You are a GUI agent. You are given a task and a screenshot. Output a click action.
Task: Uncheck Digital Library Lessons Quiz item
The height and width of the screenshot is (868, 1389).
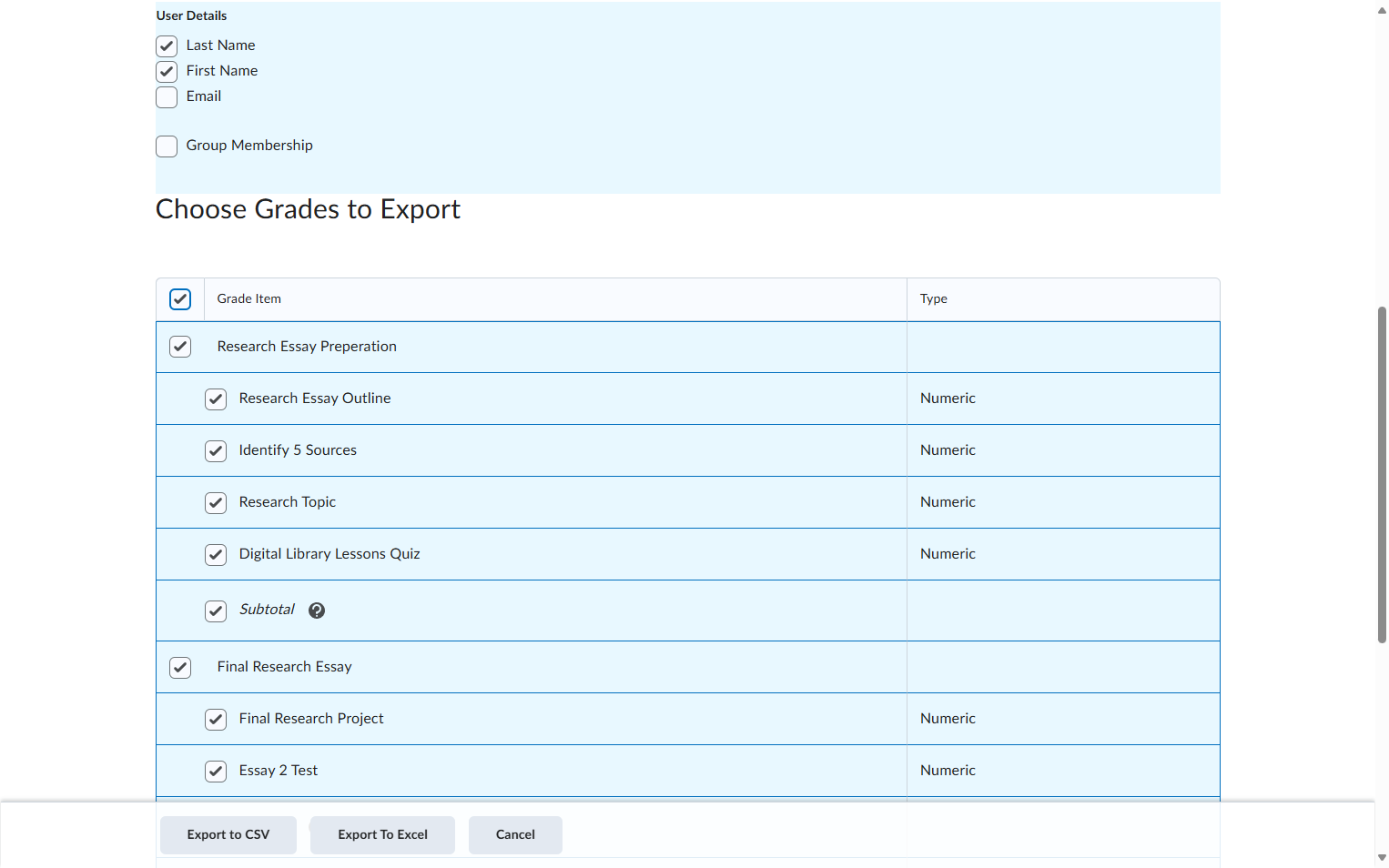pyautogui.click(x=216, y=554)
